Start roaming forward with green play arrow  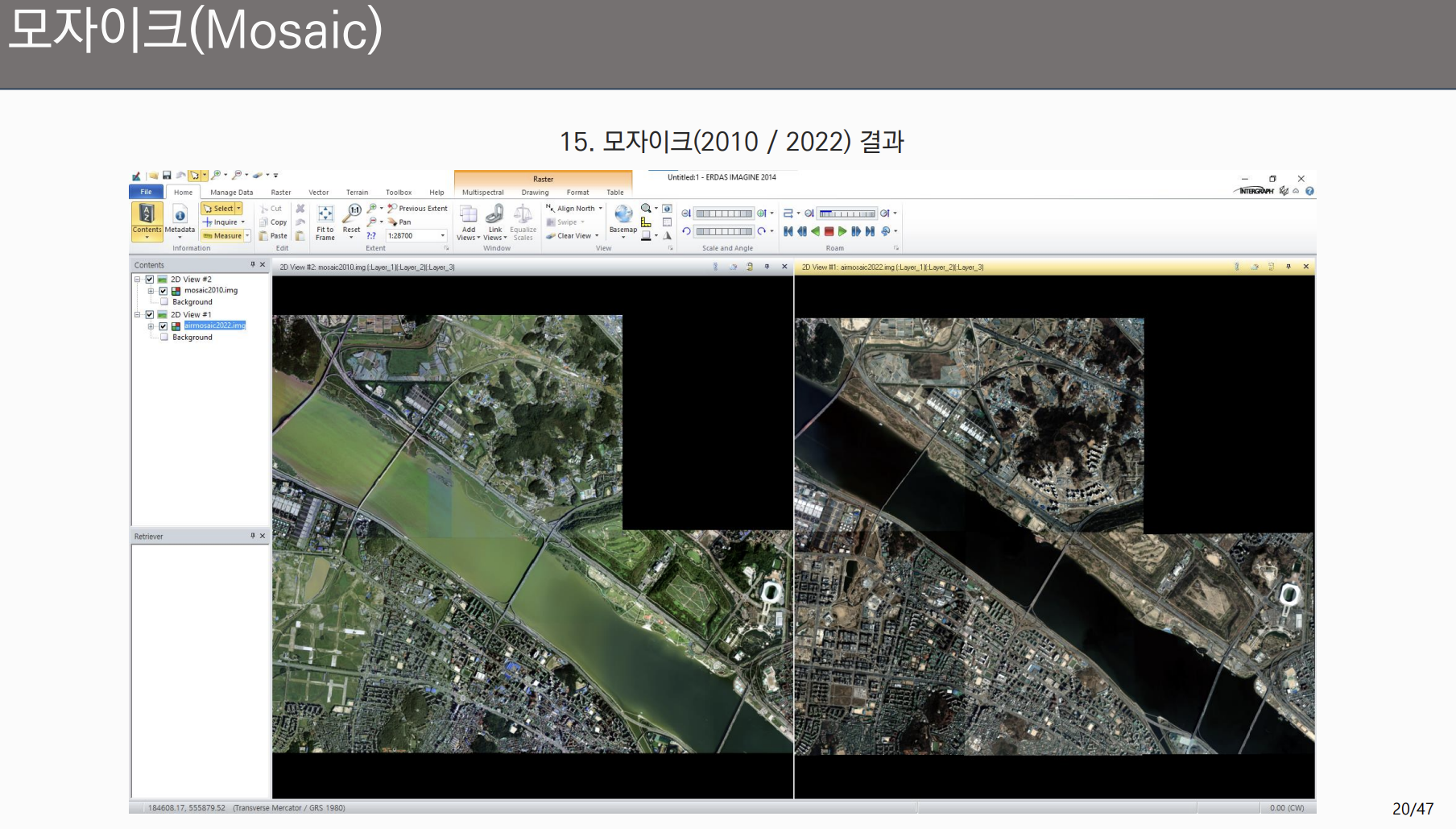click(x=842, y=232)
